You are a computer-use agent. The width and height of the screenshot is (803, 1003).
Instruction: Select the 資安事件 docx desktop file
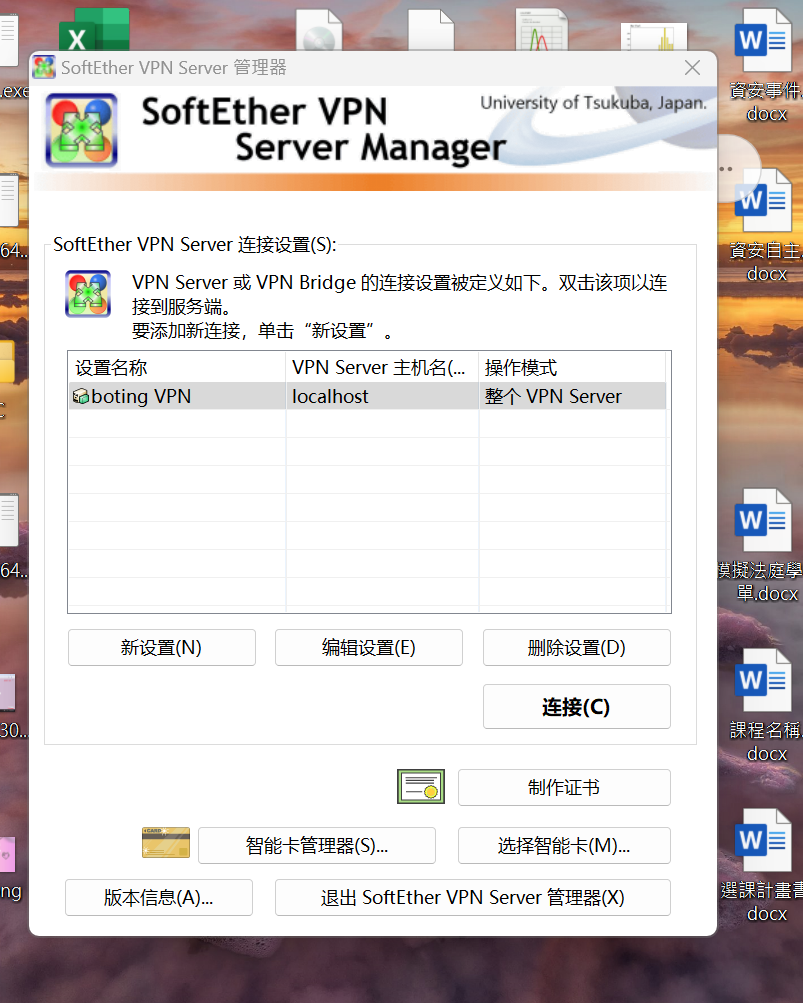[764, 64]
